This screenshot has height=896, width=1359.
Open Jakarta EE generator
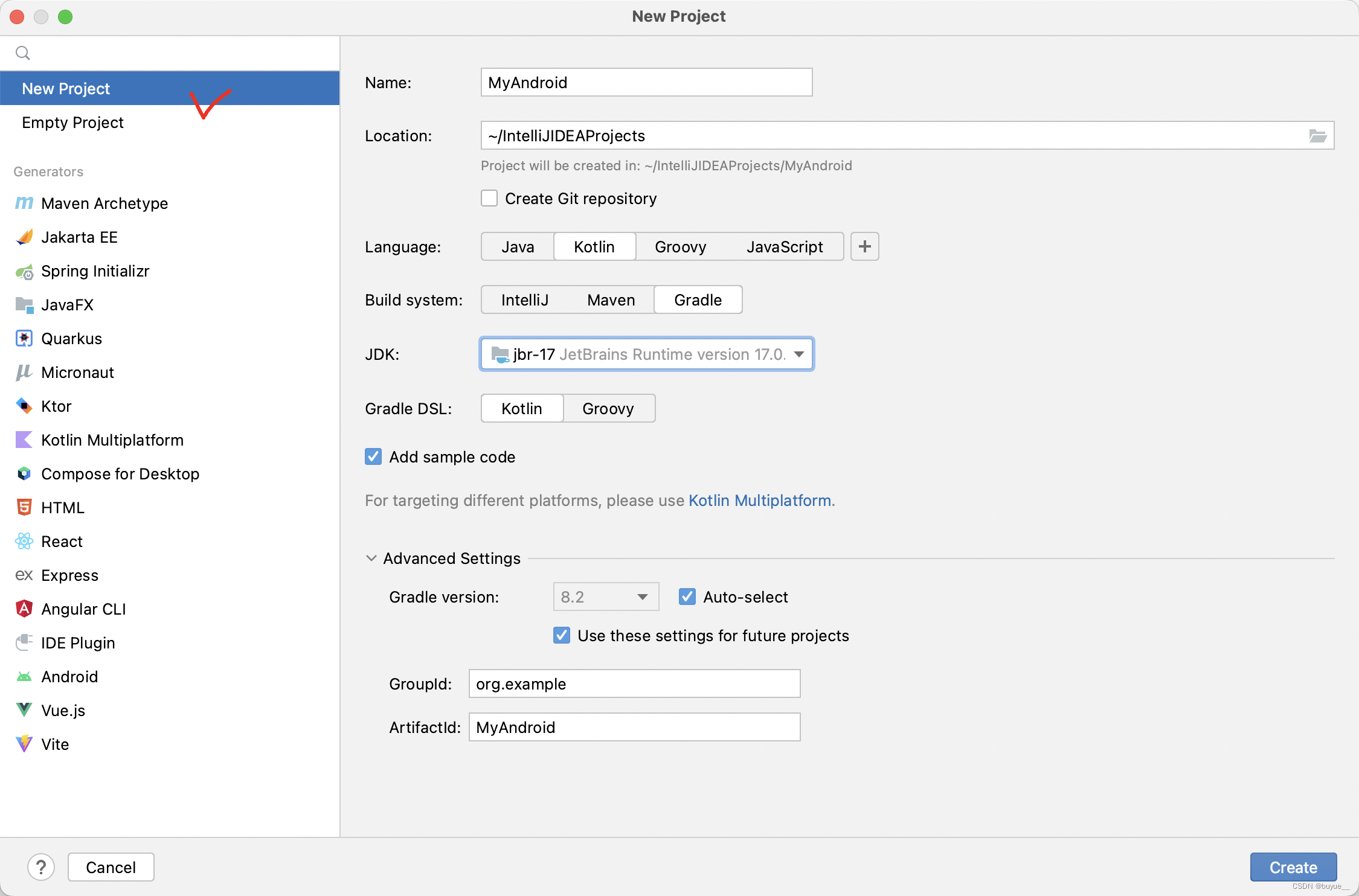(170, 237)
